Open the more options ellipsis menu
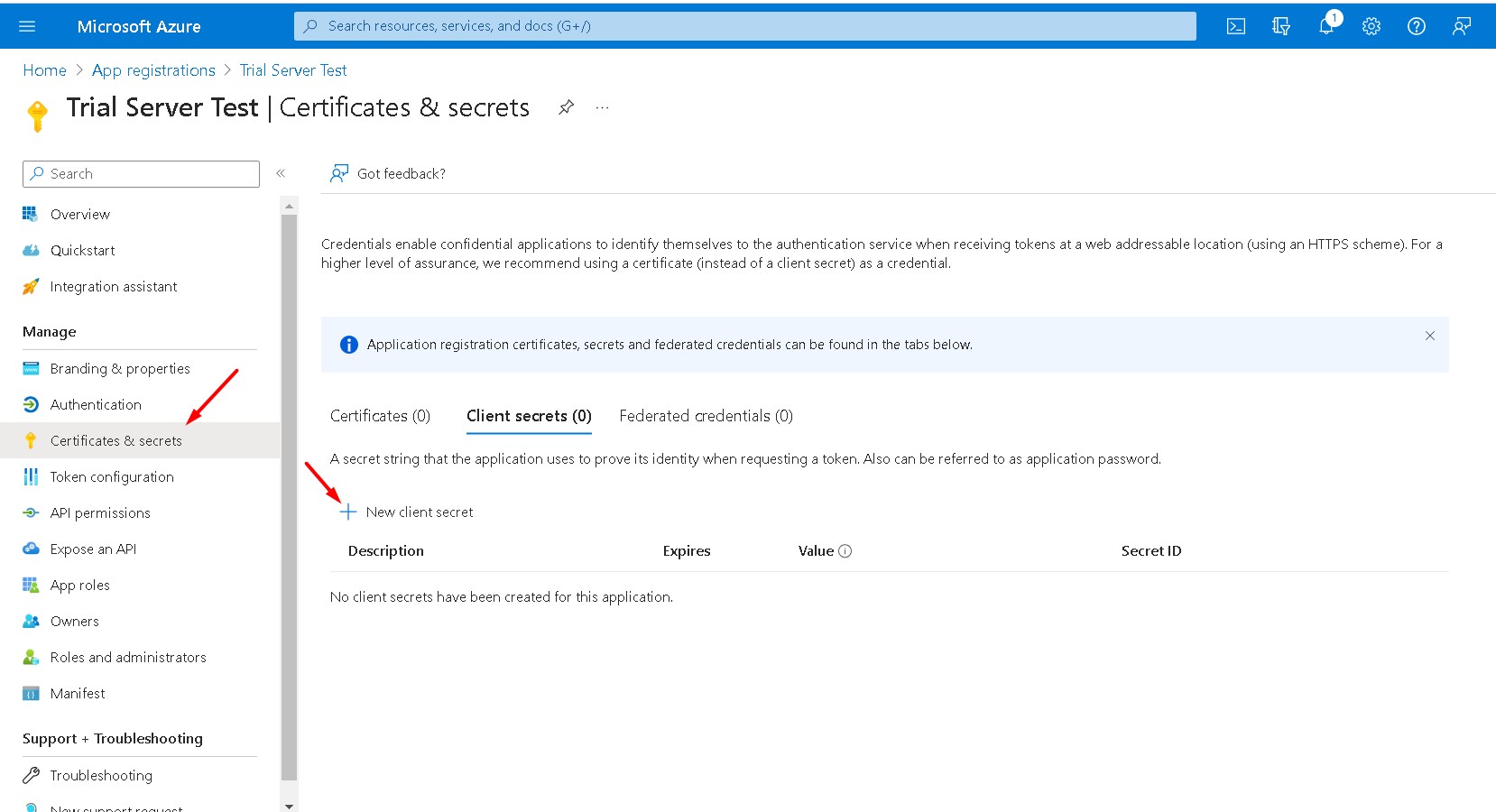The width and height of the screenshot is (1496, 812). click(602, 107)
